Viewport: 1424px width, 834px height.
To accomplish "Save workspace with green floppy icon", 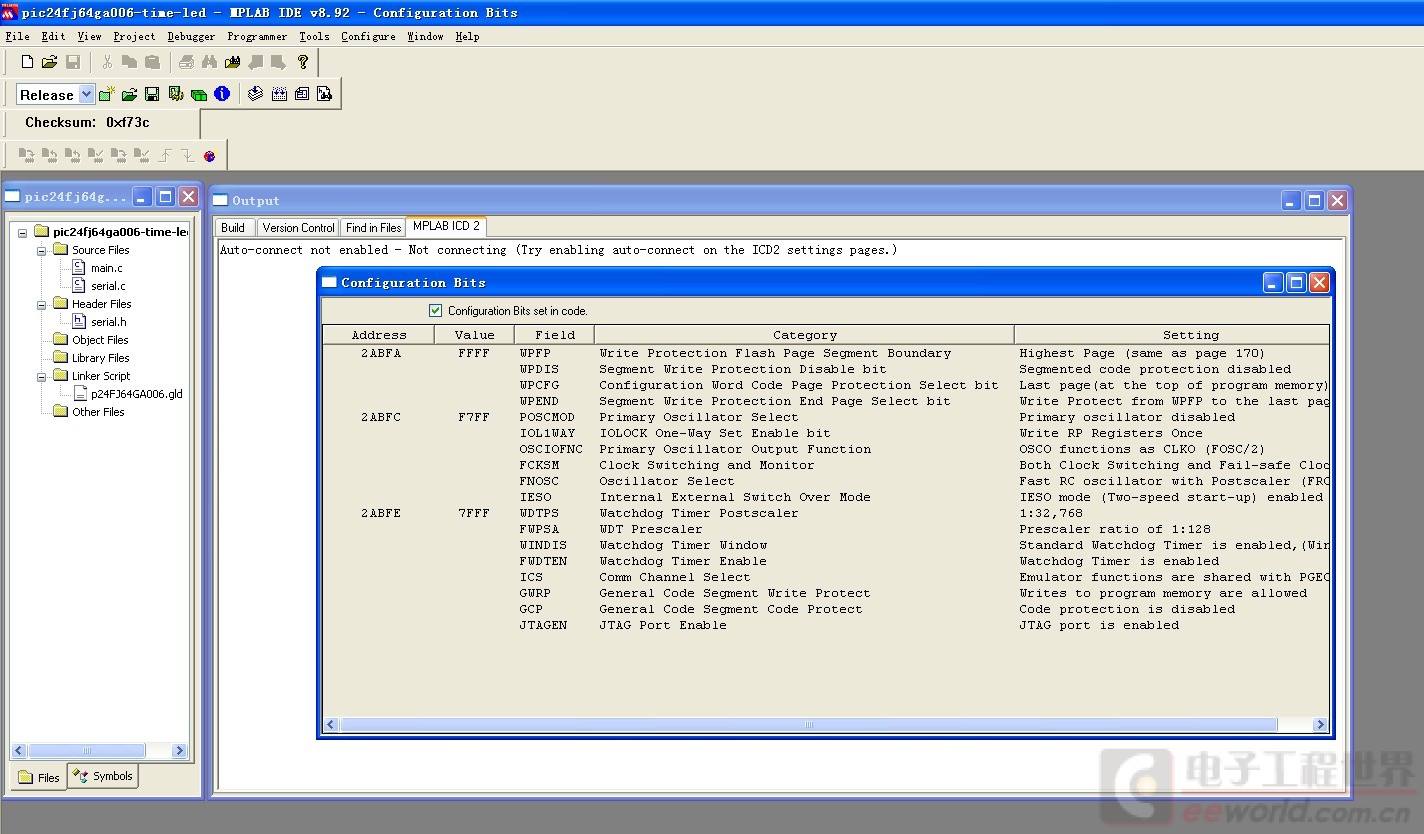I will click(x=152, y=94).
